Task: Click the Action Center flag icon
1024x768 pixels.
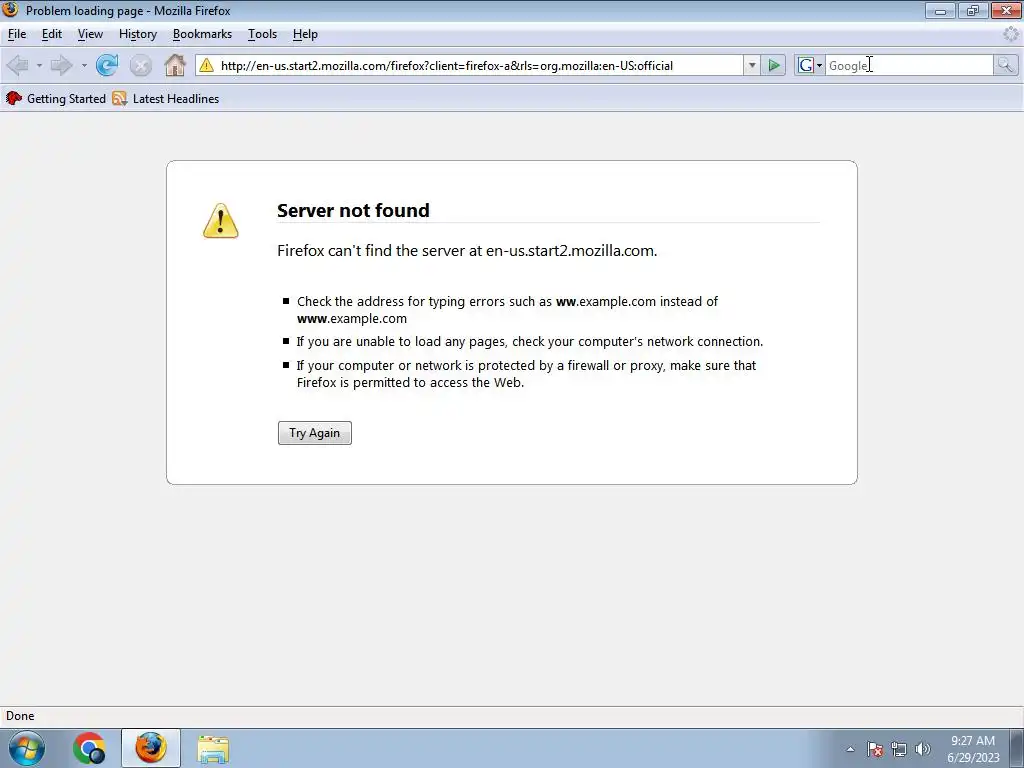Action: (875, 749)
